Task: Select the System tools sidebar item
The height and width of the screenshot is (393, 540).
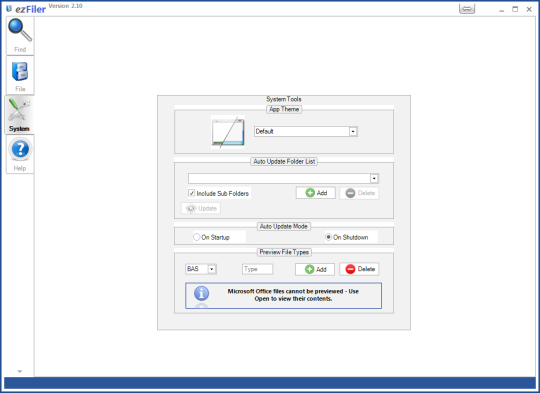Action: (19, 115)
